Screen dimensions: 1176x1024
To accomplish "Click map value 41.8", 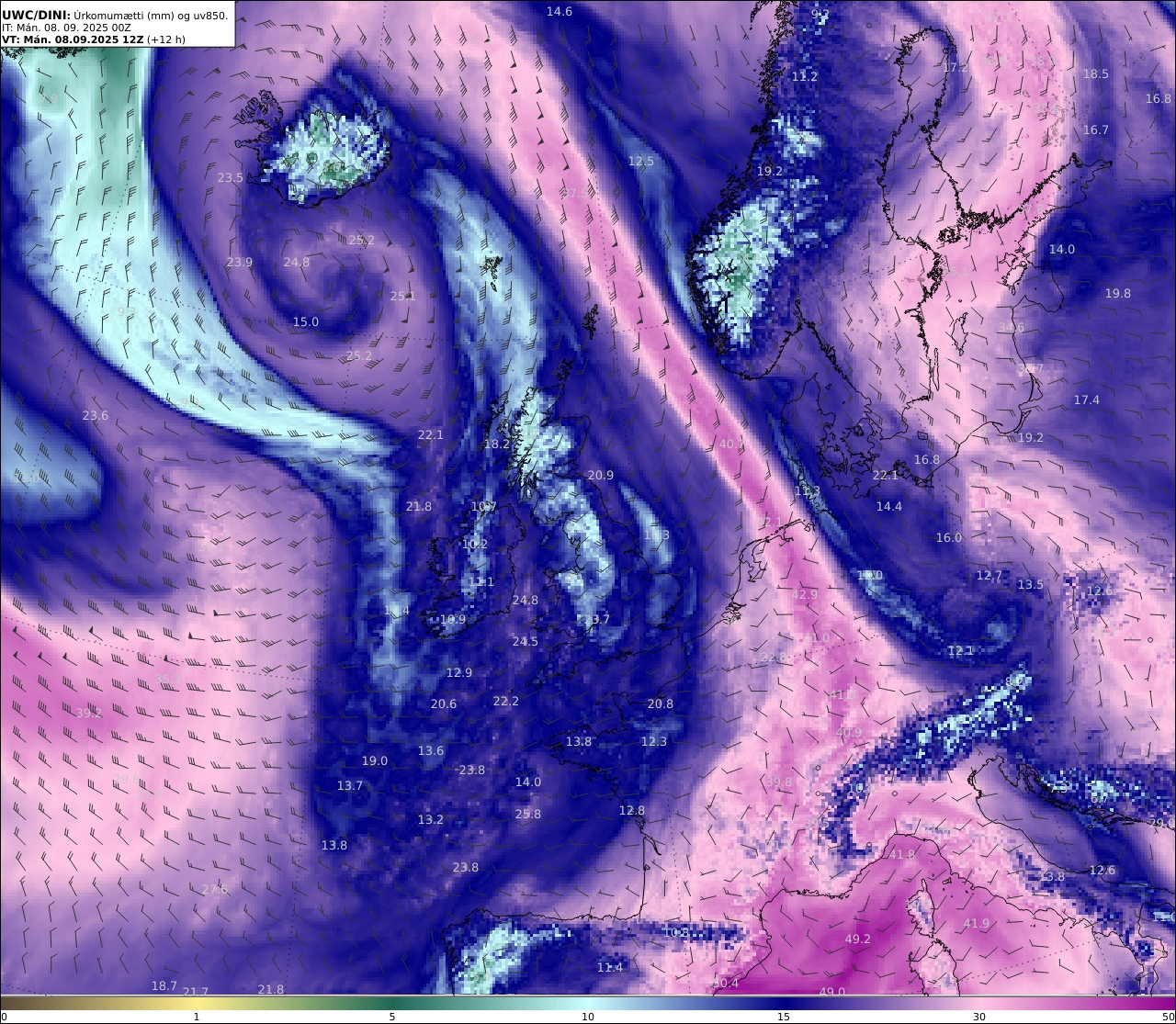I will (902, 855).
